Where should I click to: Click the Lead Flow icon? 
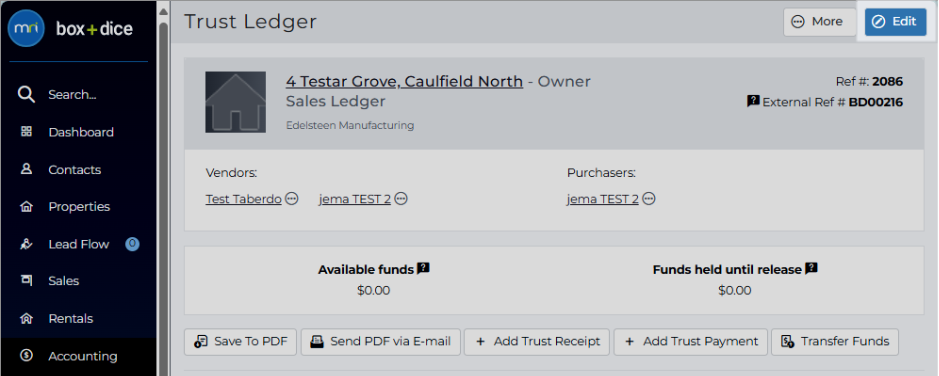click(x=26, y=244)
